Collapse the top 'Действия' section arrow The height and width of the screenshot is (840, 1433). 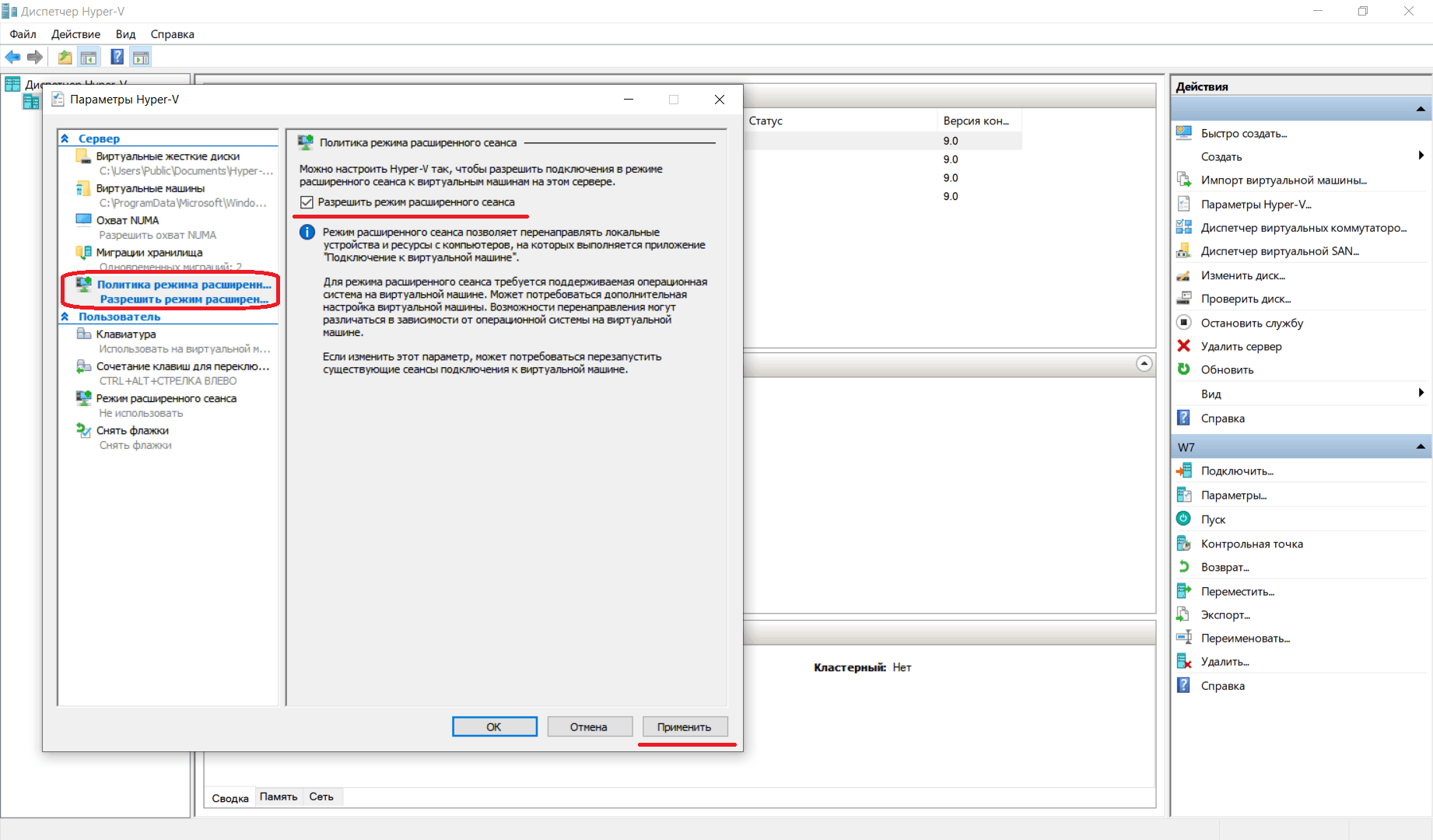1421,110
